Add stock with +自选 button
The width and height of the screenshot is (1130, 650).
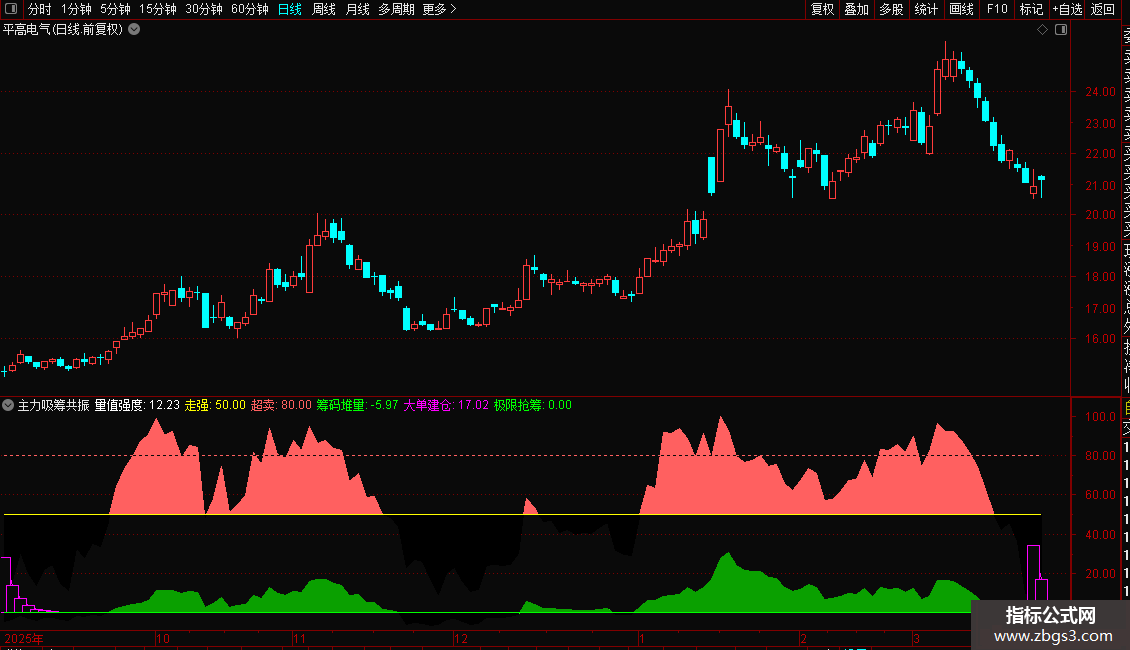(1067, 9)
